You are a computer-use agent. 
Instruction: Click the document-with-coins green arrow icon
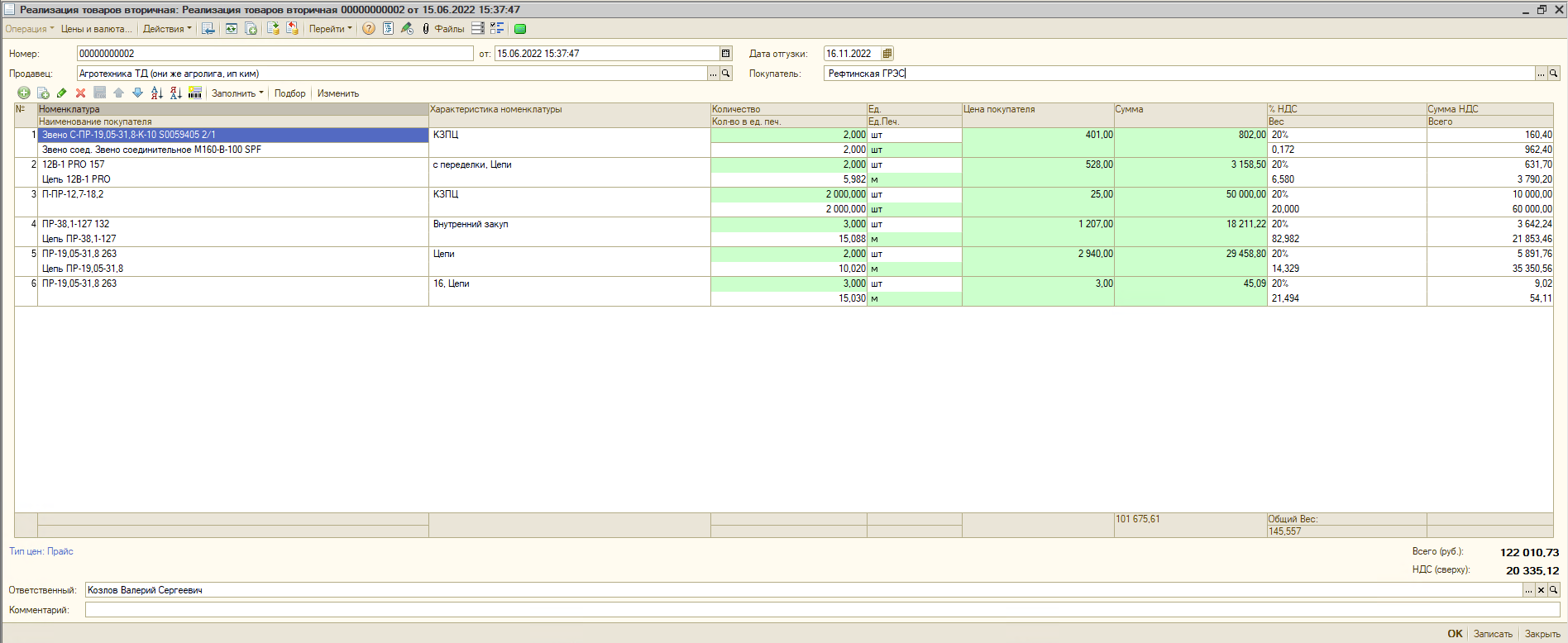click(x=273, y=29)
